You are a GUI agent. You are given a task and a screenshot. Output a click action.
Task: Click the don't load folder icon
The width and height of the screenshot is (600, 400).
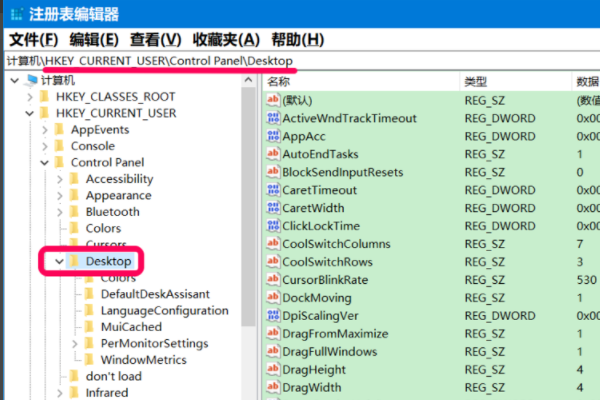[x=74, y=376]
